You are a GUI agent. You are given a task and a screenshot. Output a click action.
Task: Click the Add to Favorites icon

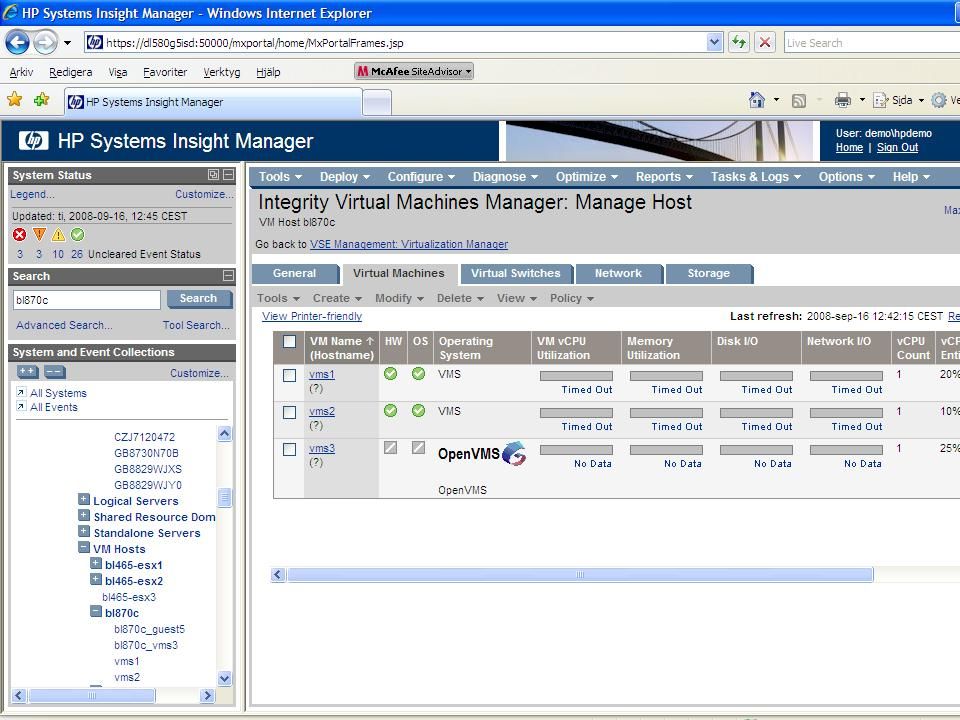click(x=42, y=100)
